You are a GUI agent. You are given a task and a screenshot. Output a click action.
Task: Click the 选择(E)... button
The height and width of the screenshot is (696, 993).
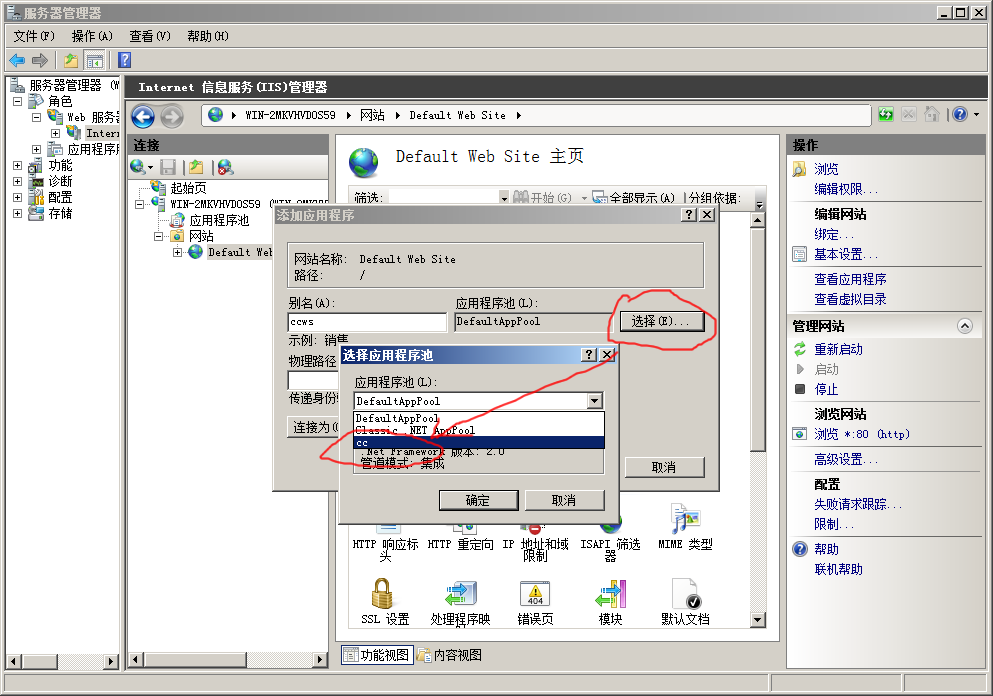pos(661,321)
